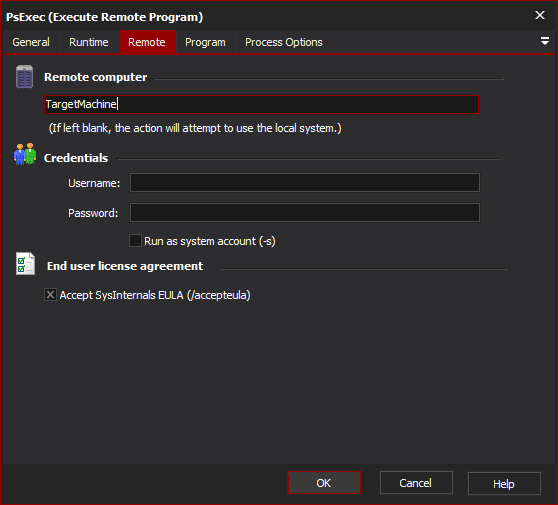Click into the Password field
Image resolution: width=558 pixels, height=505 pixels.
point(305,212)
